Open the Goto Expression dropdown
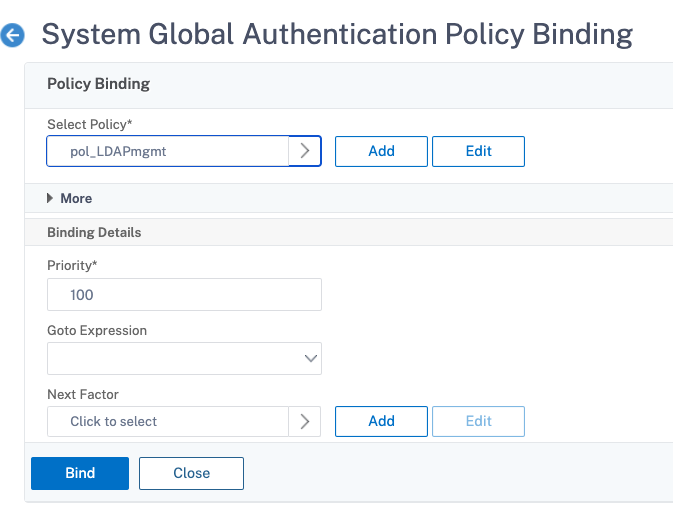This screenshot has height=509, width=673. tap(184, 358)
